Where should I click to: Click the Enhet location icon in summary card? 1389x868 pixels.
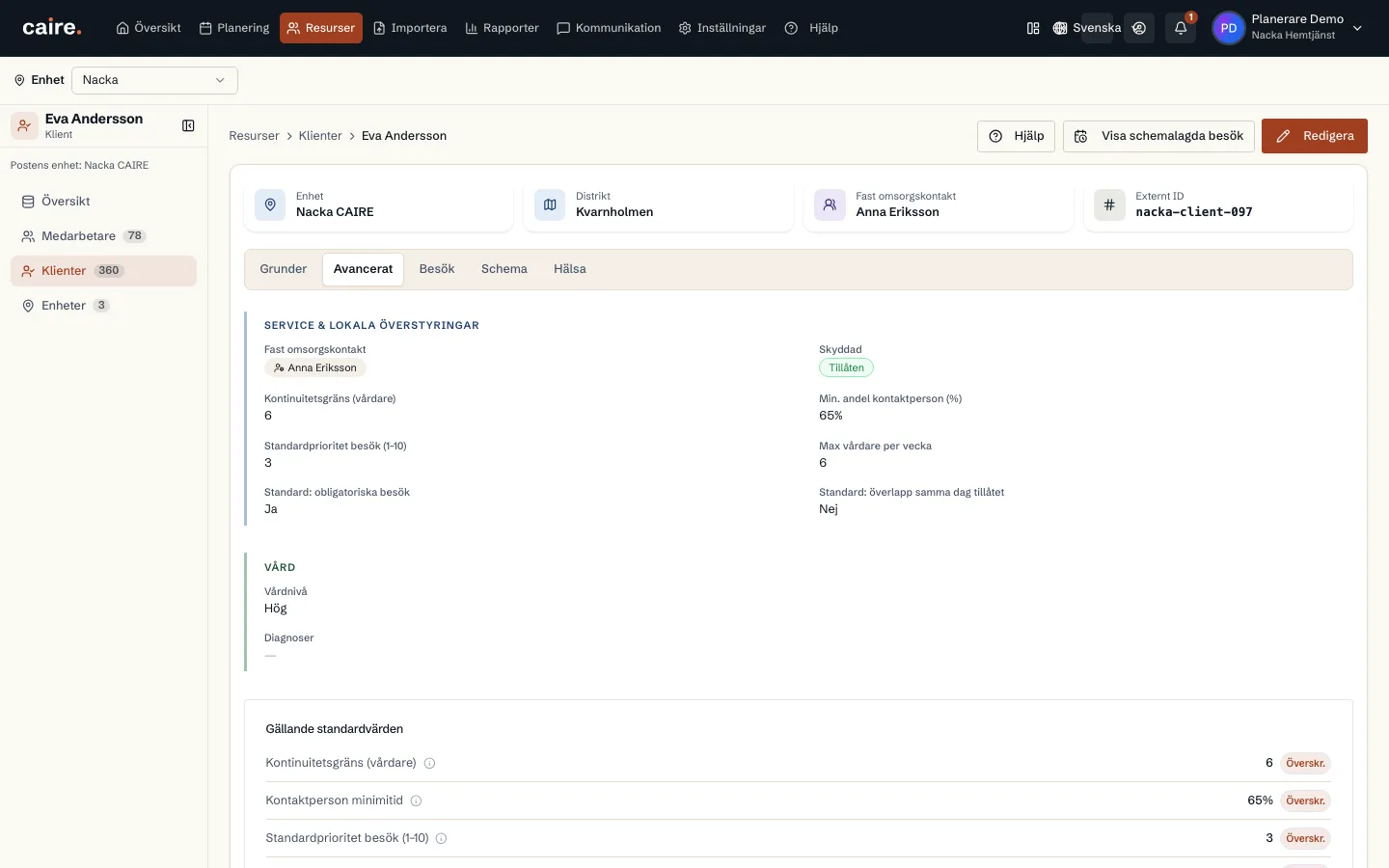[270, 204]
